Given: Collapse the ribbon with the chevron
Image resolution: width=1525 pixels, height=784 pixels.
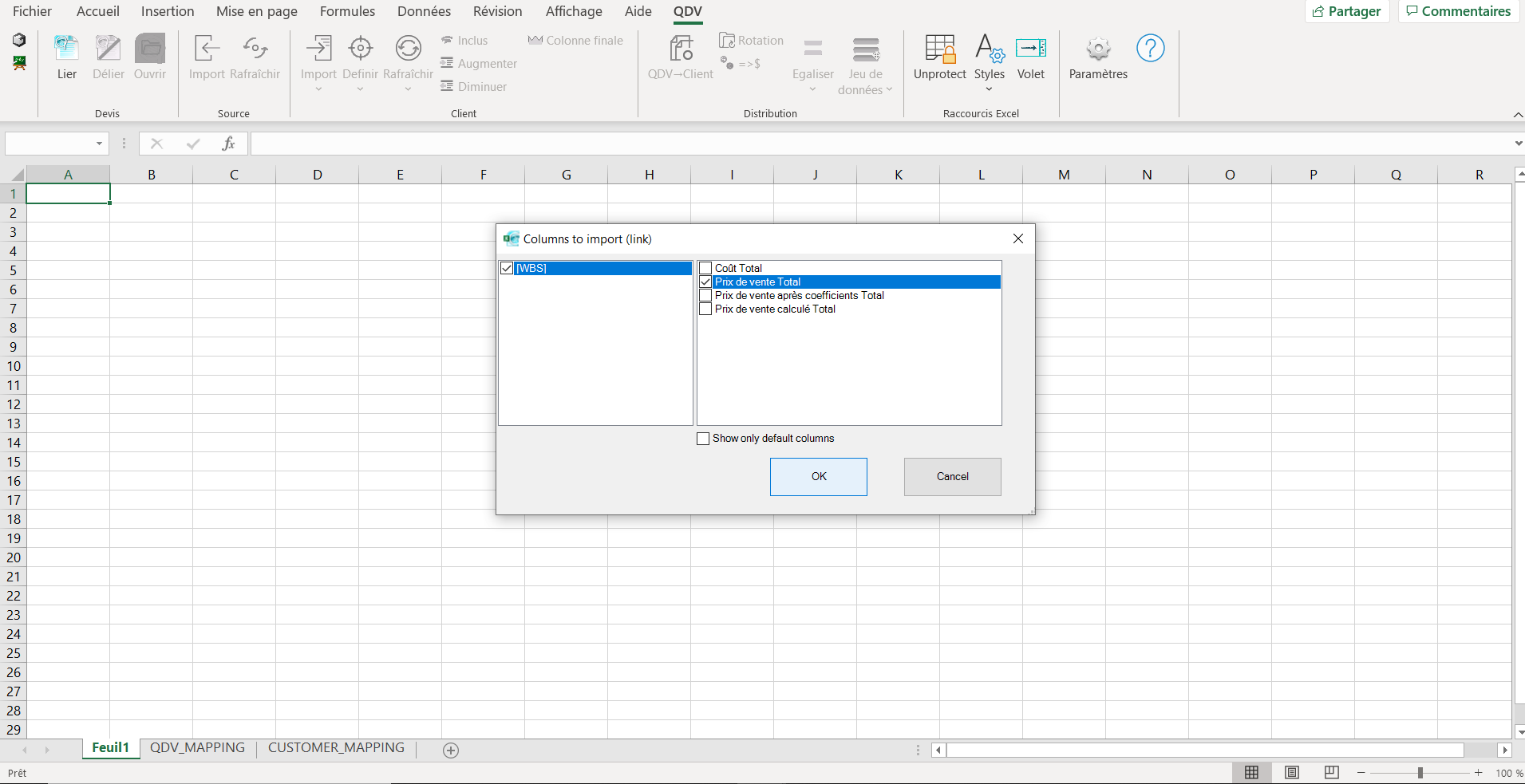Looking at the screenshot, I should point(1518,115).
